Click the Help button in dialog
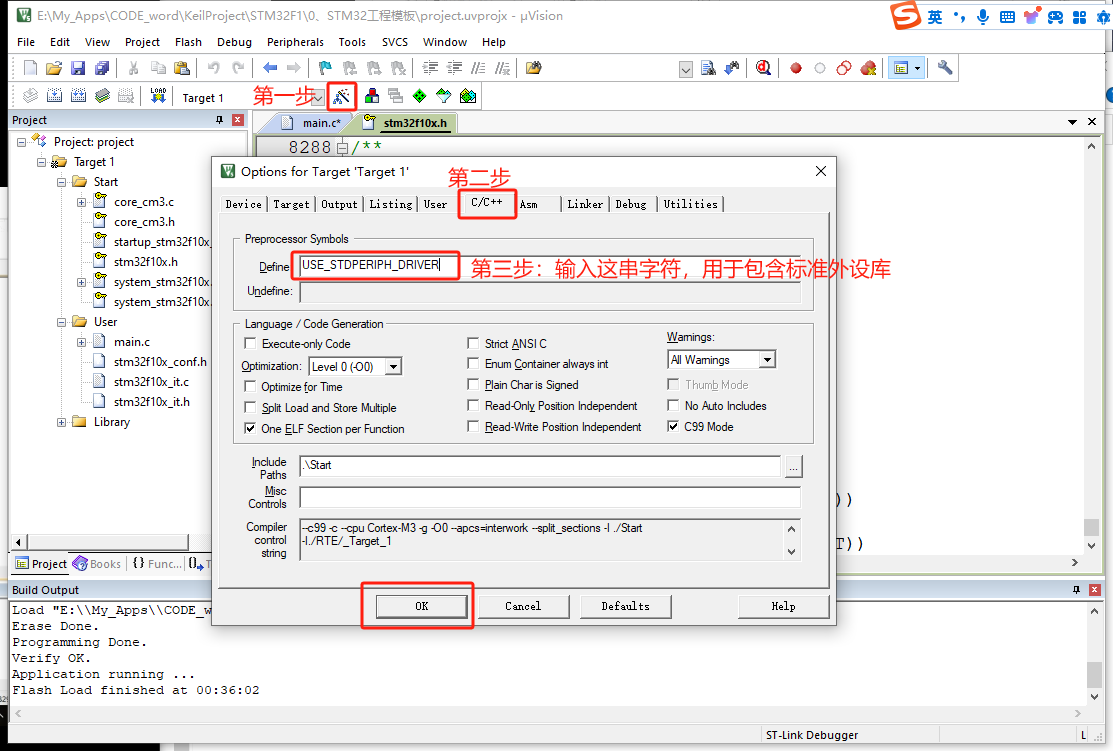This screenshot has height=751, width=1113. click(784, 606)
